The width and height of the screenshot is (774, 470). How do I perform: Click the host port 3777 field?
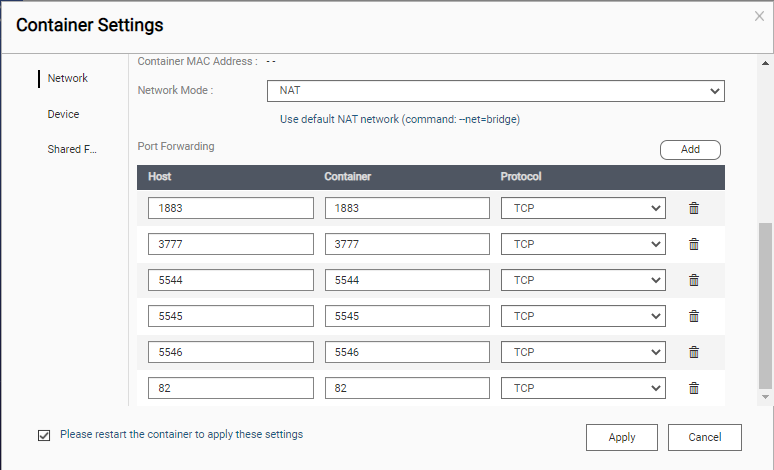[x=230, y=244]
